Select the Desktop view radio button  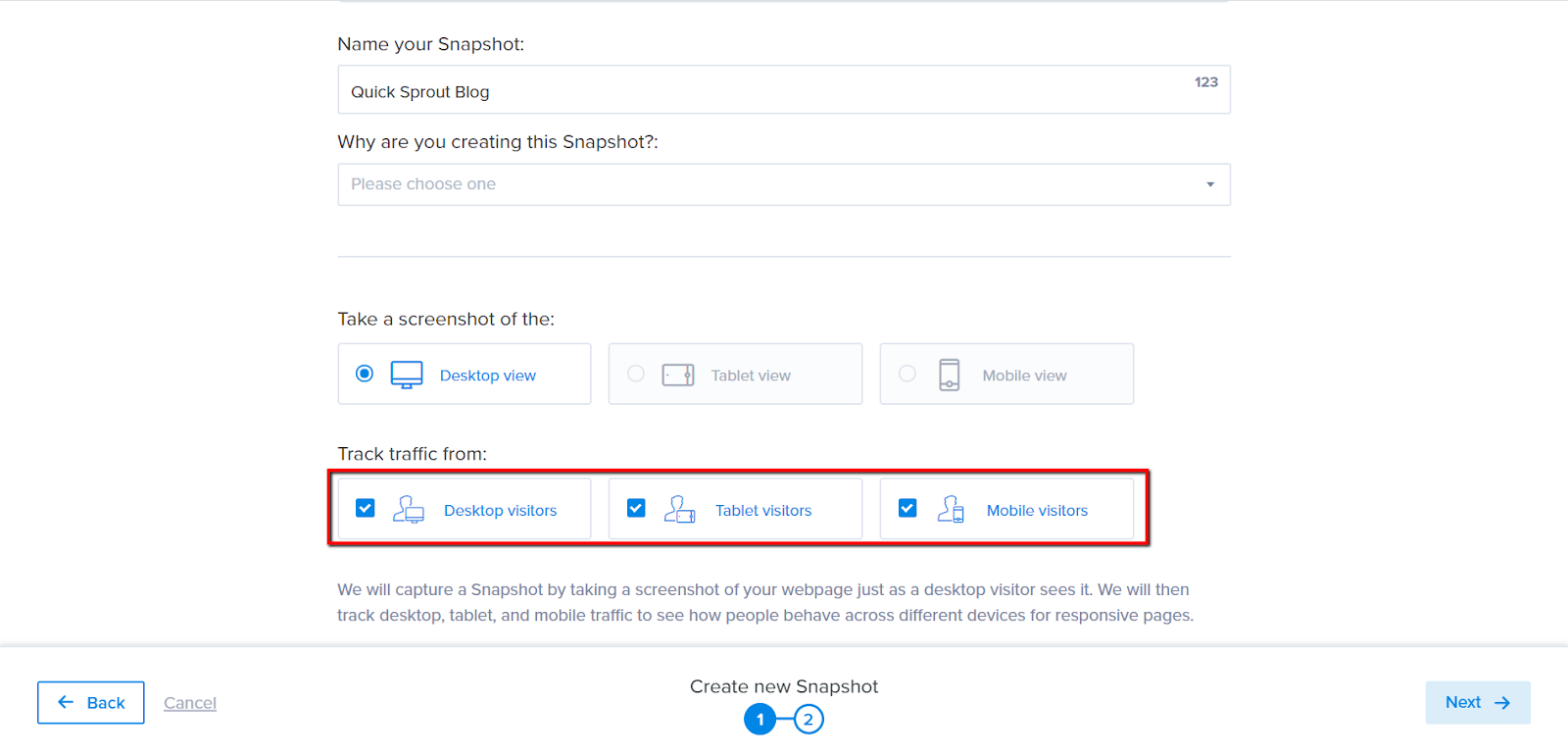point(365,374)
